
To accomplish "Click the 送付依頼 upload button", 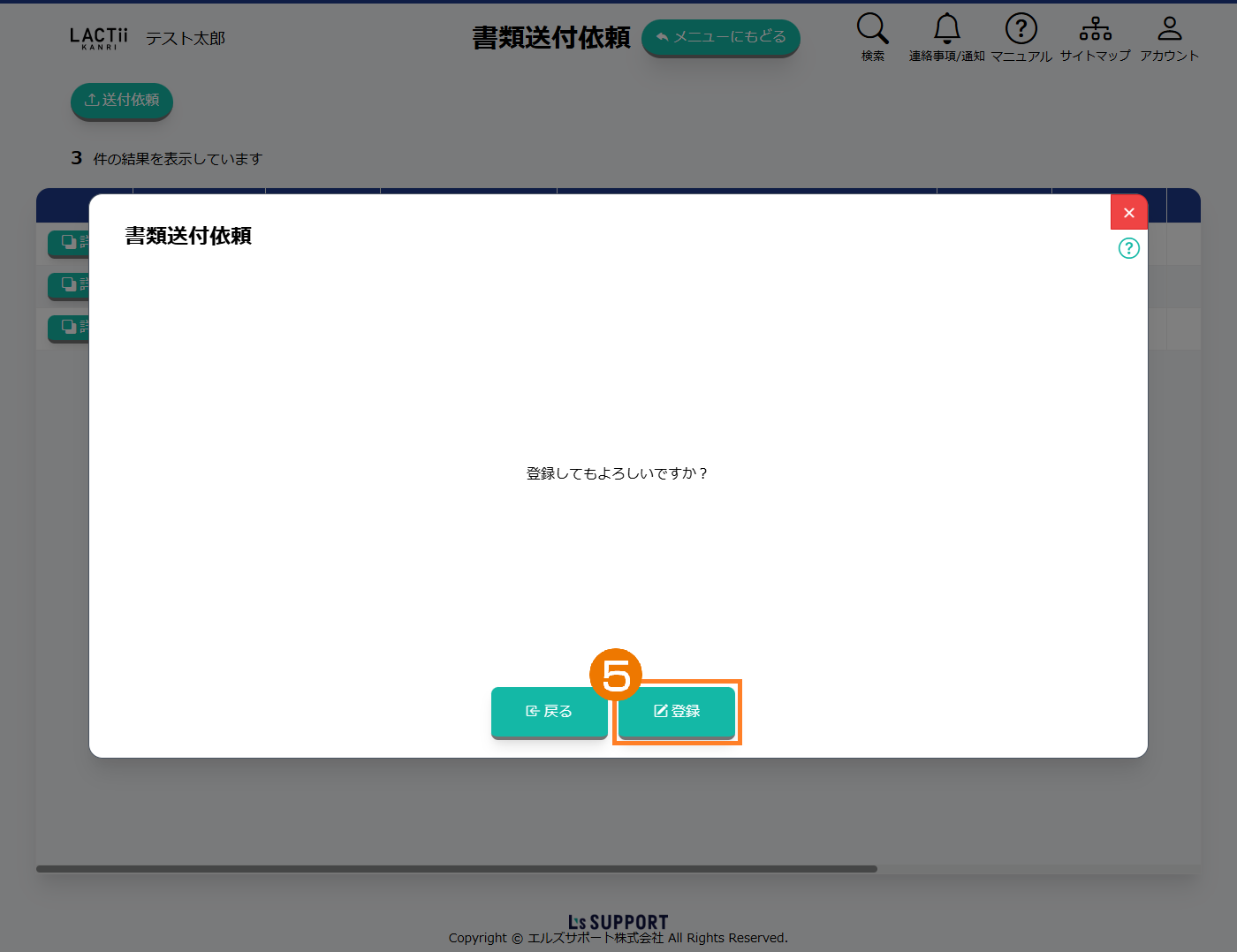I will tap(122, 100).
